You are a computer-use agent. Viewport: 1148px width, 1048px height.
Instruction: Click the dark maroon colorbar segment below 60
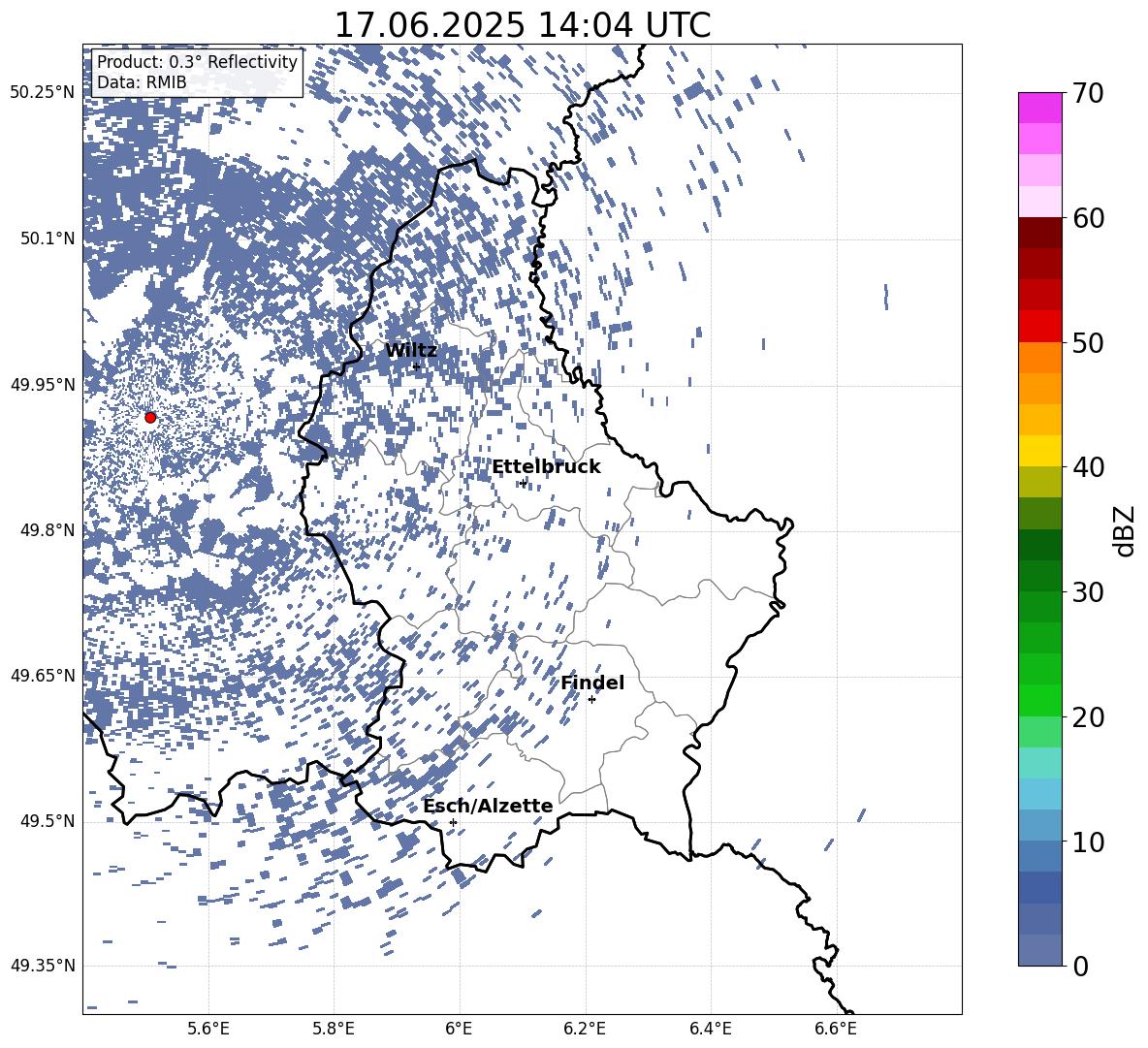(x=1039, y=233)
